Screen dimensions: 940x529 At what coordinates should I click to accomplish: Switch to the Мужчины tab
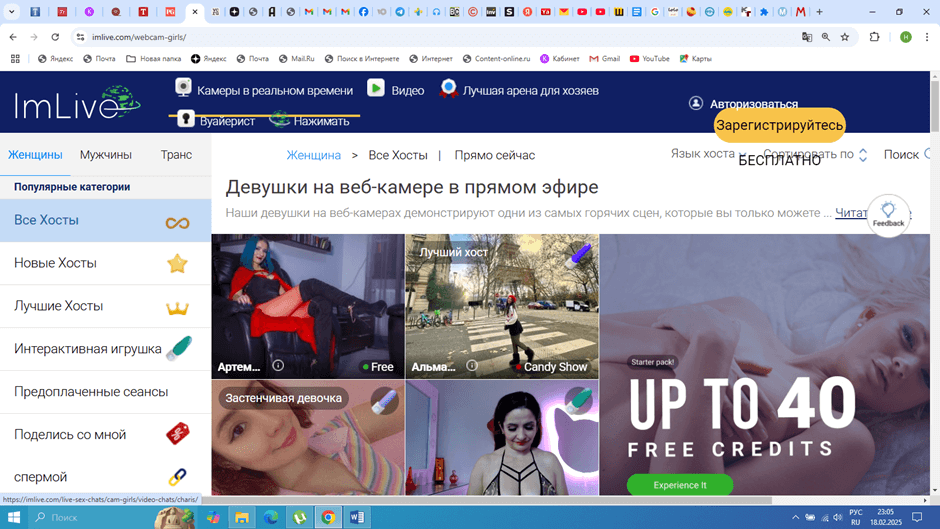pos(106,155)
